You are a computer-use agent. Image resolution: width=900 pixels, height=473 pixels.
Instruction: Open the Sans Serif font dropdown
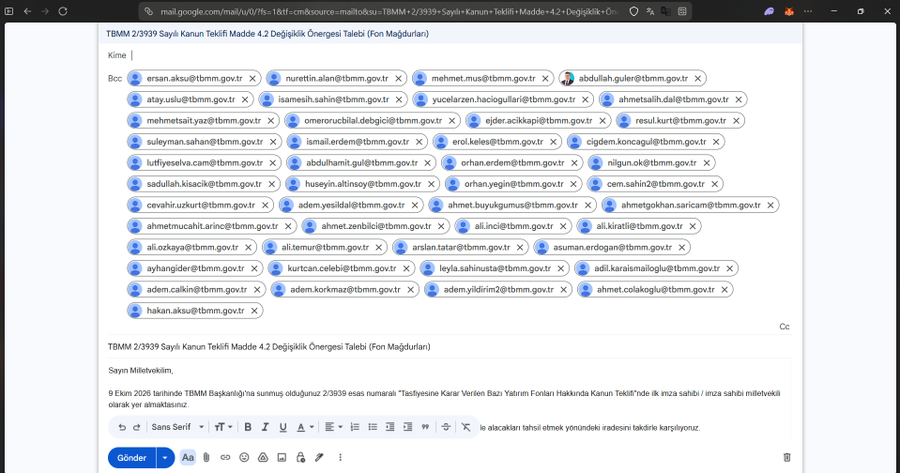pyautogui.click(x=177, y=427)
